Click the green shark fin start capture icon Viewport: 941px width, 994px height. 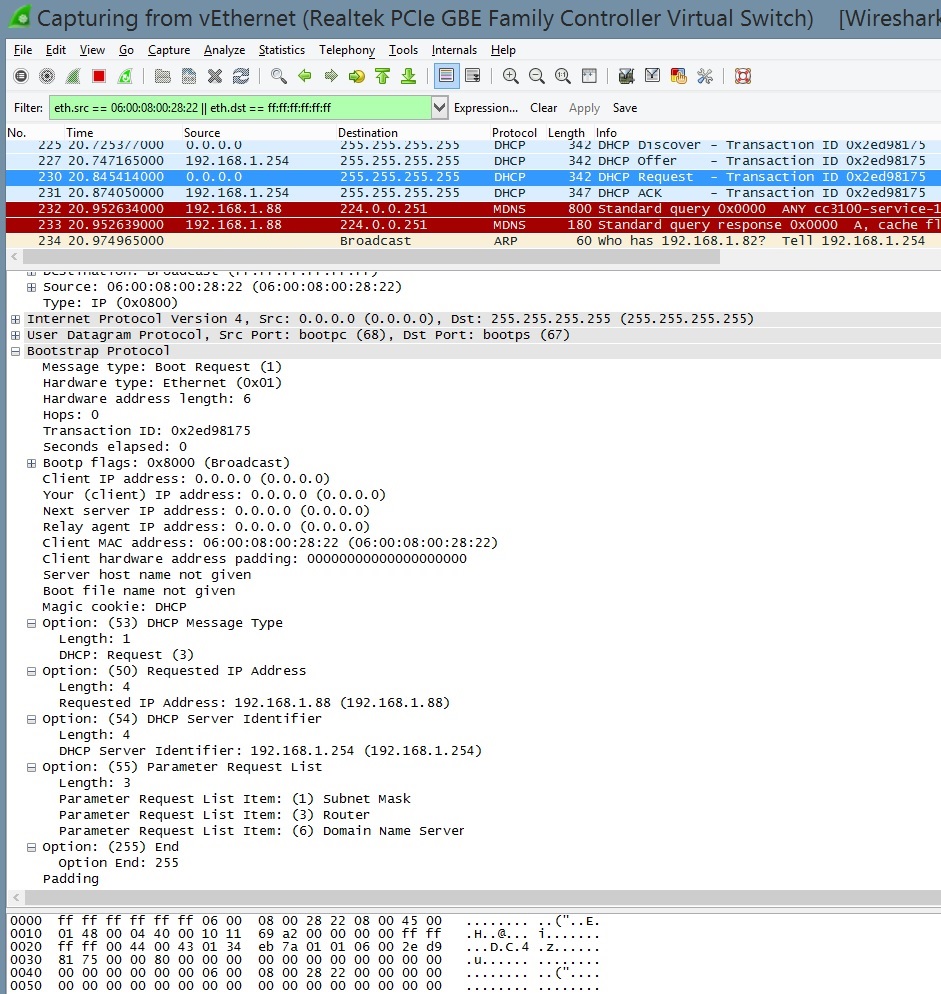click(x=73, y=77)
